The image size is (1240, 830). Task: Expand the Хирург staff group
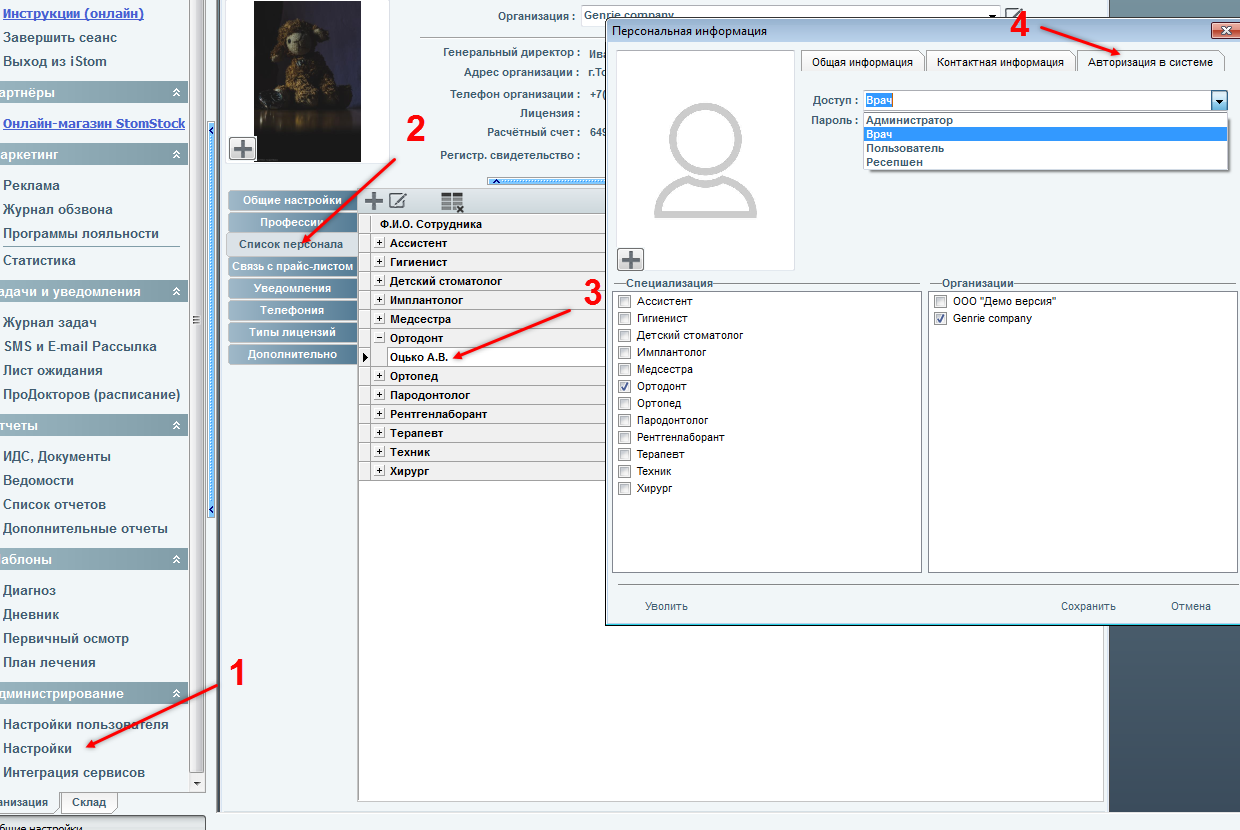(379, 471)
